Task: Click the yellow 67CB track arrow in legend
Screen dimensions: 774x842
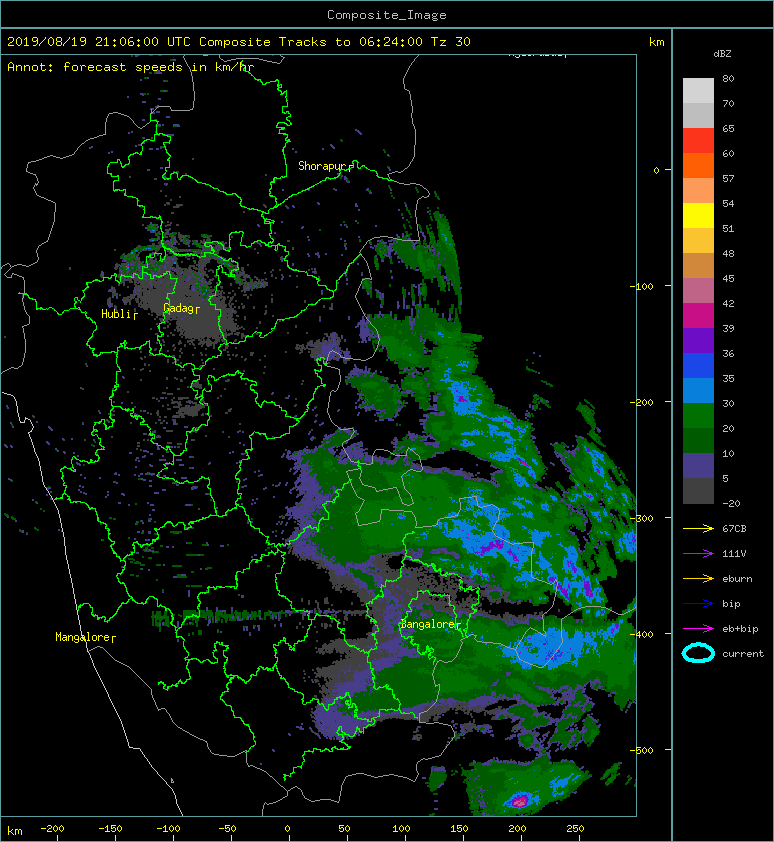Action: coord(698,528)
